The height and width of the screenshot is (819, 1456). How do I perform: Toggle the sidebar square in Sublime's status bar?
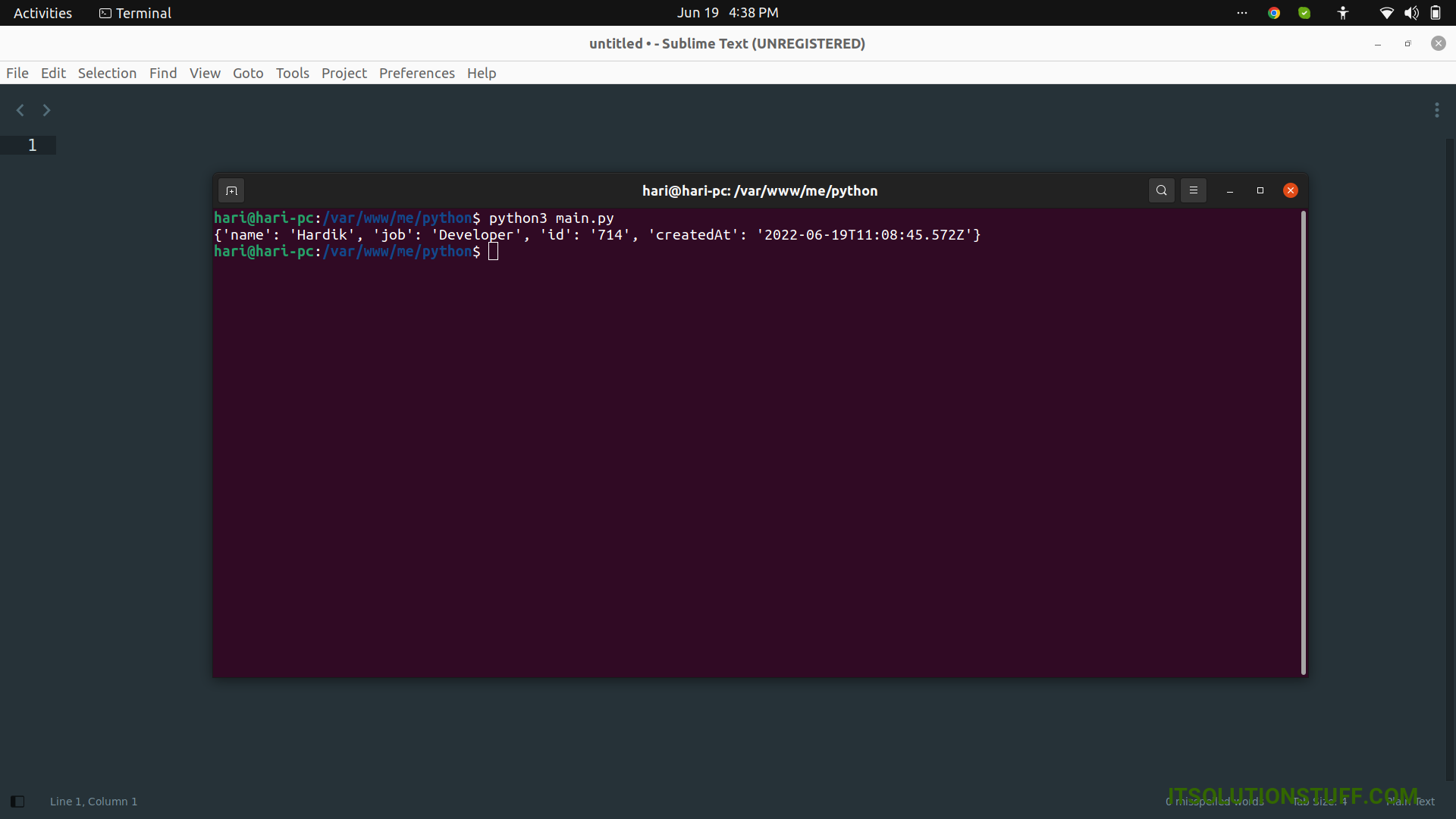coord(18,801)
